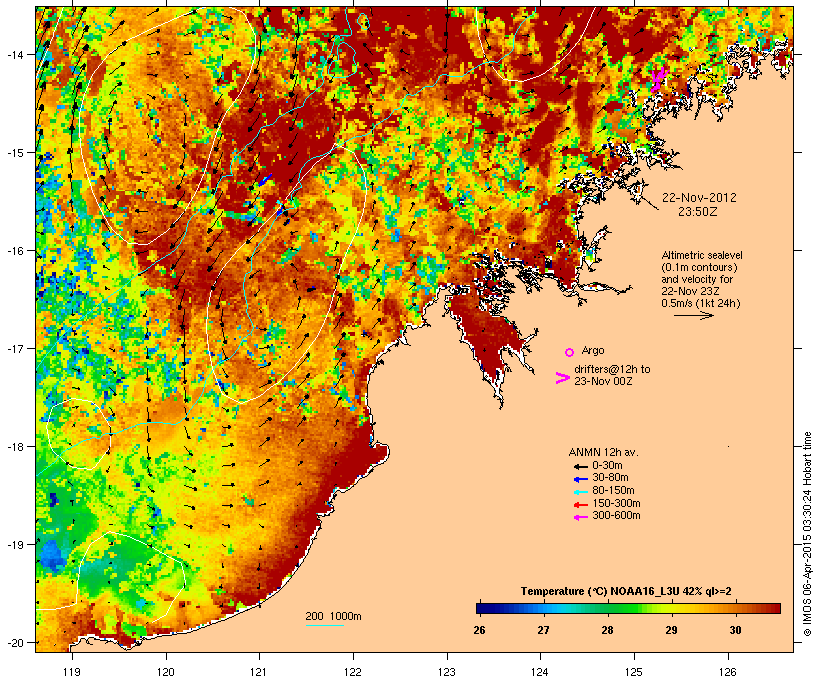Image resolution: width=820 pixels, height=680 pixels.
Task: Click the '124' longitude axis label
Action: [x=540, y=672]
